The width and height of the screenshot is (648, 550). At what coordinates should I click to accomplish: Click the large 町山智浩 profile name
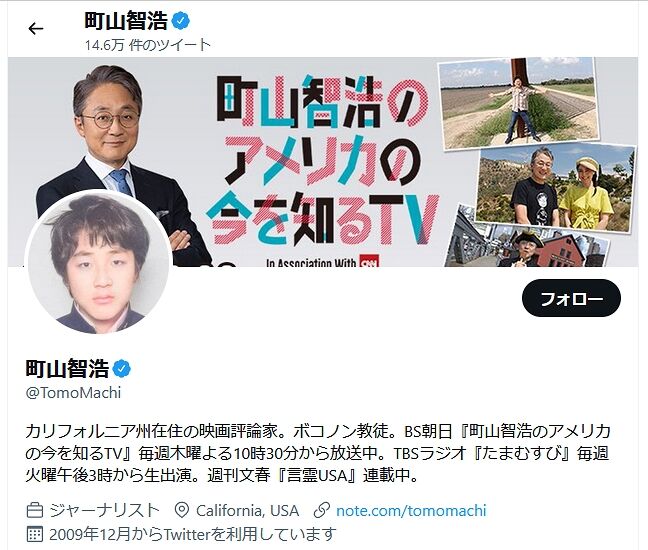click(x=67, y=369)
